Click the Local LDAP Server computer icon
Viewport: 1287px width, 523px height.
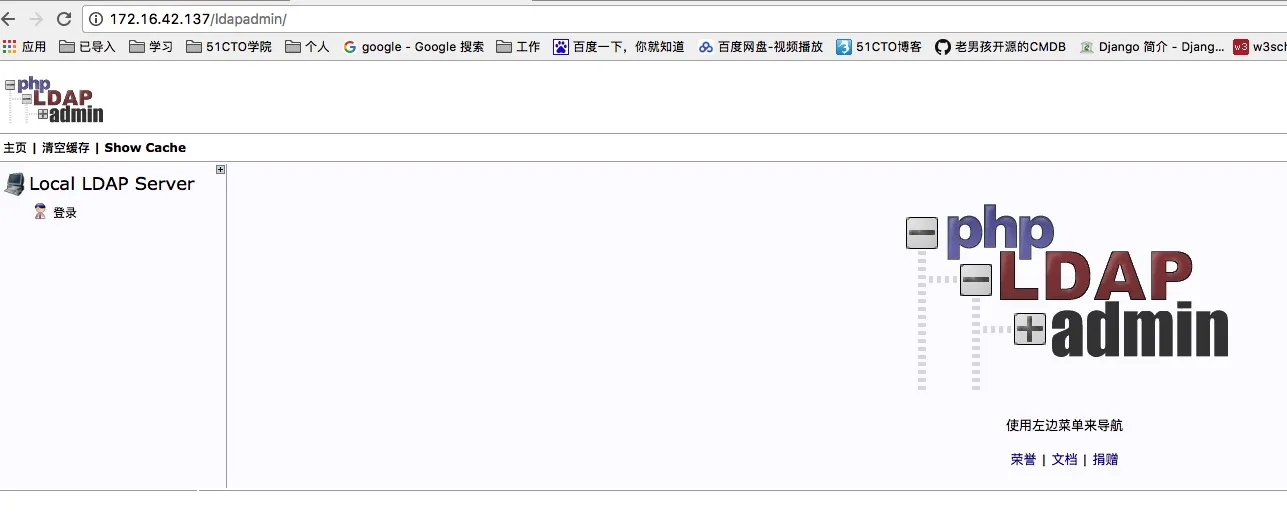click(14, 184)
